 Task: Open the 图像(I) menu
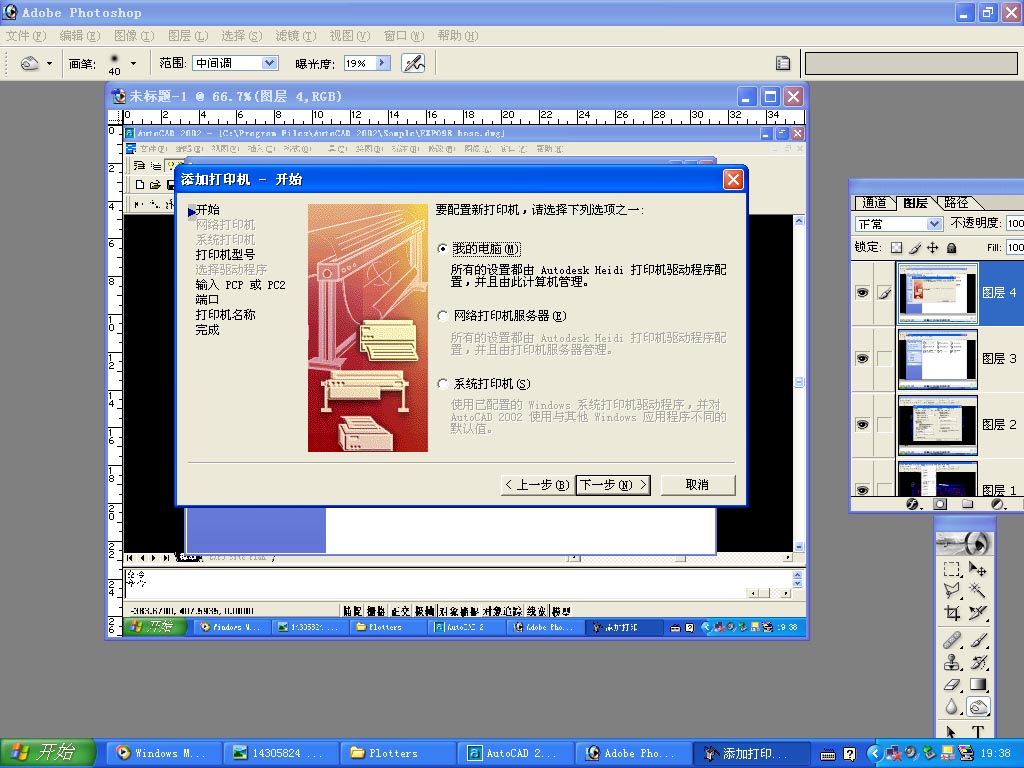[134, 35]
